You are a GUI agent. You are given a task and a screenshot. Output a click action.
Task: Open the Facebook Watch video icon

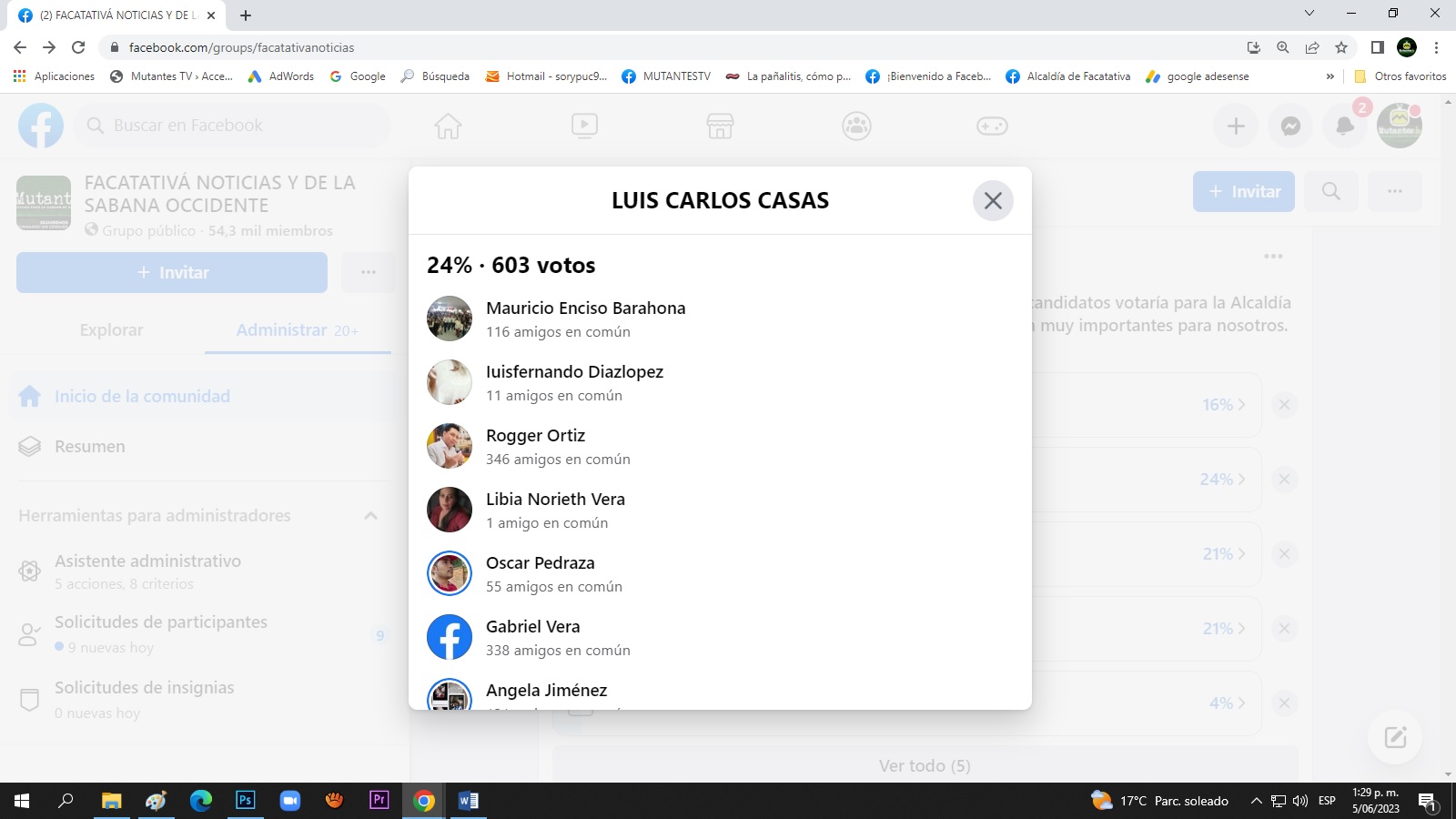coord(584,126)
